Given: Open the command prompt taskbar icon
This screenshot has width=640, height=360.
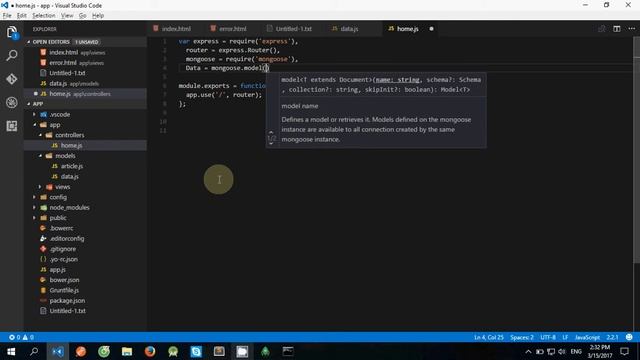Looking at the screenshot, I should tap(288, 351).
